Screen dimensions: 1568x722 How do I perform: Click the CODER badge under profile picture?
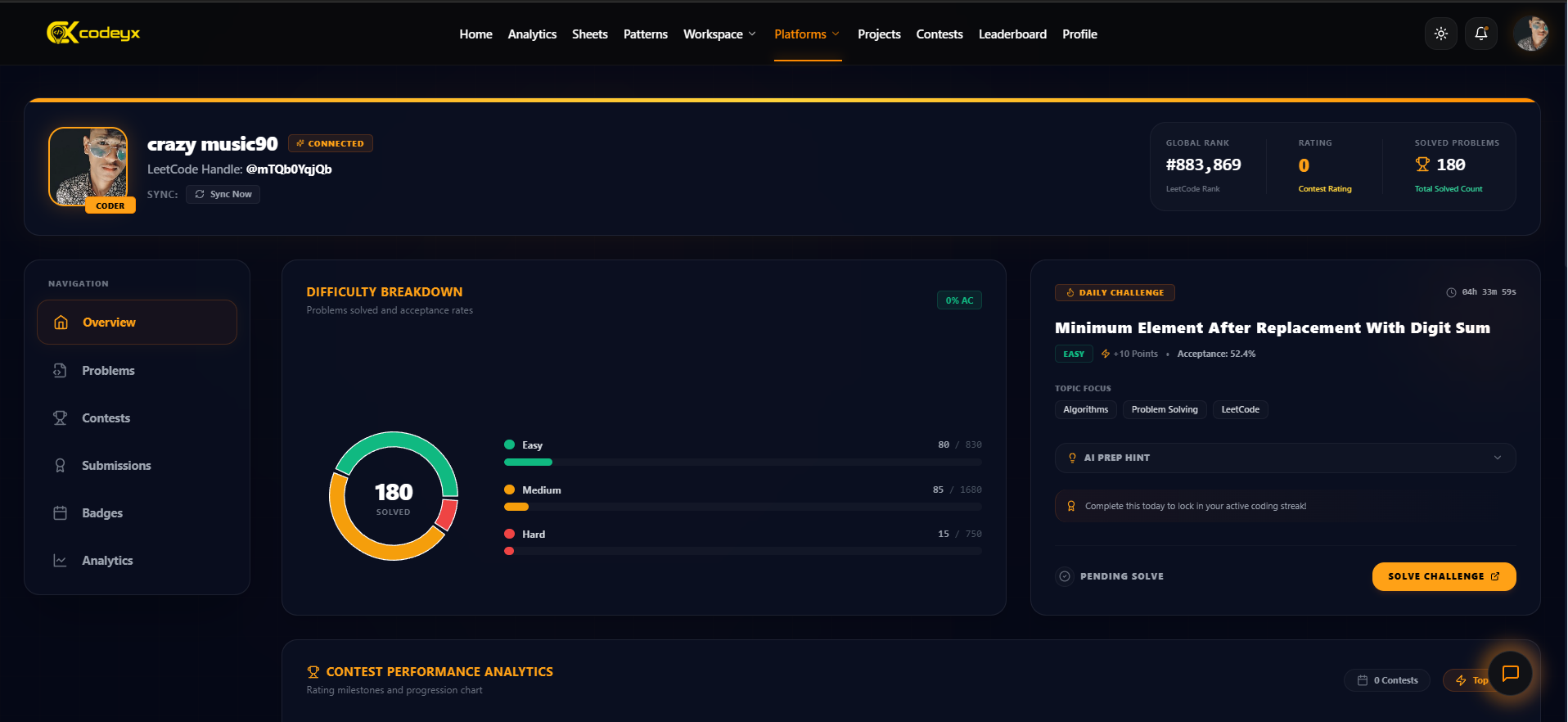110,205
